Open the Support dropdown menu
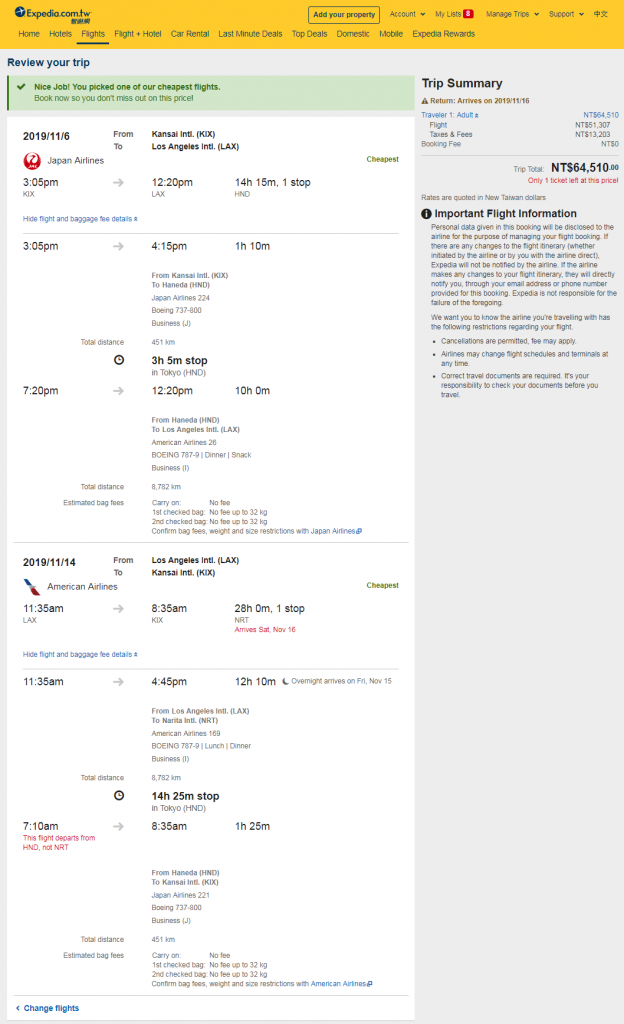 pos(566,14)
